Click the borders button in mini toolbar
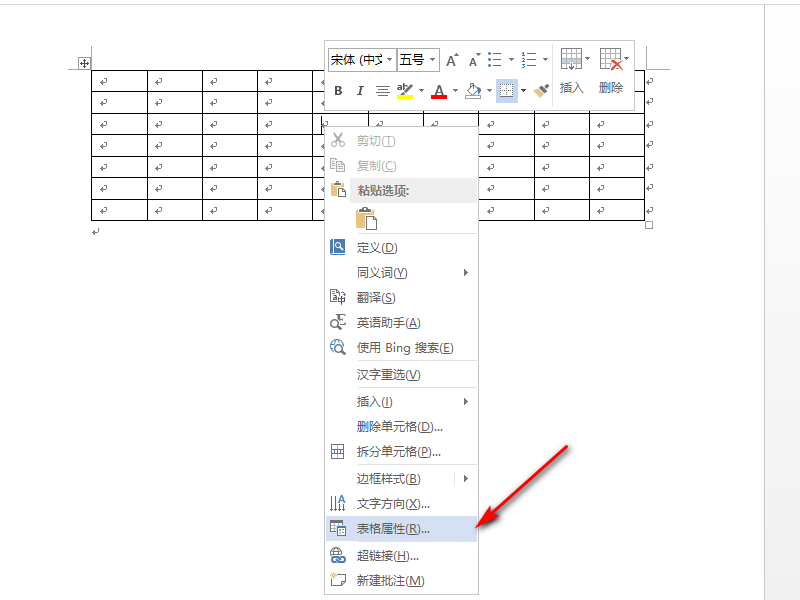800x600 pixels. click(x=507, y=91)
